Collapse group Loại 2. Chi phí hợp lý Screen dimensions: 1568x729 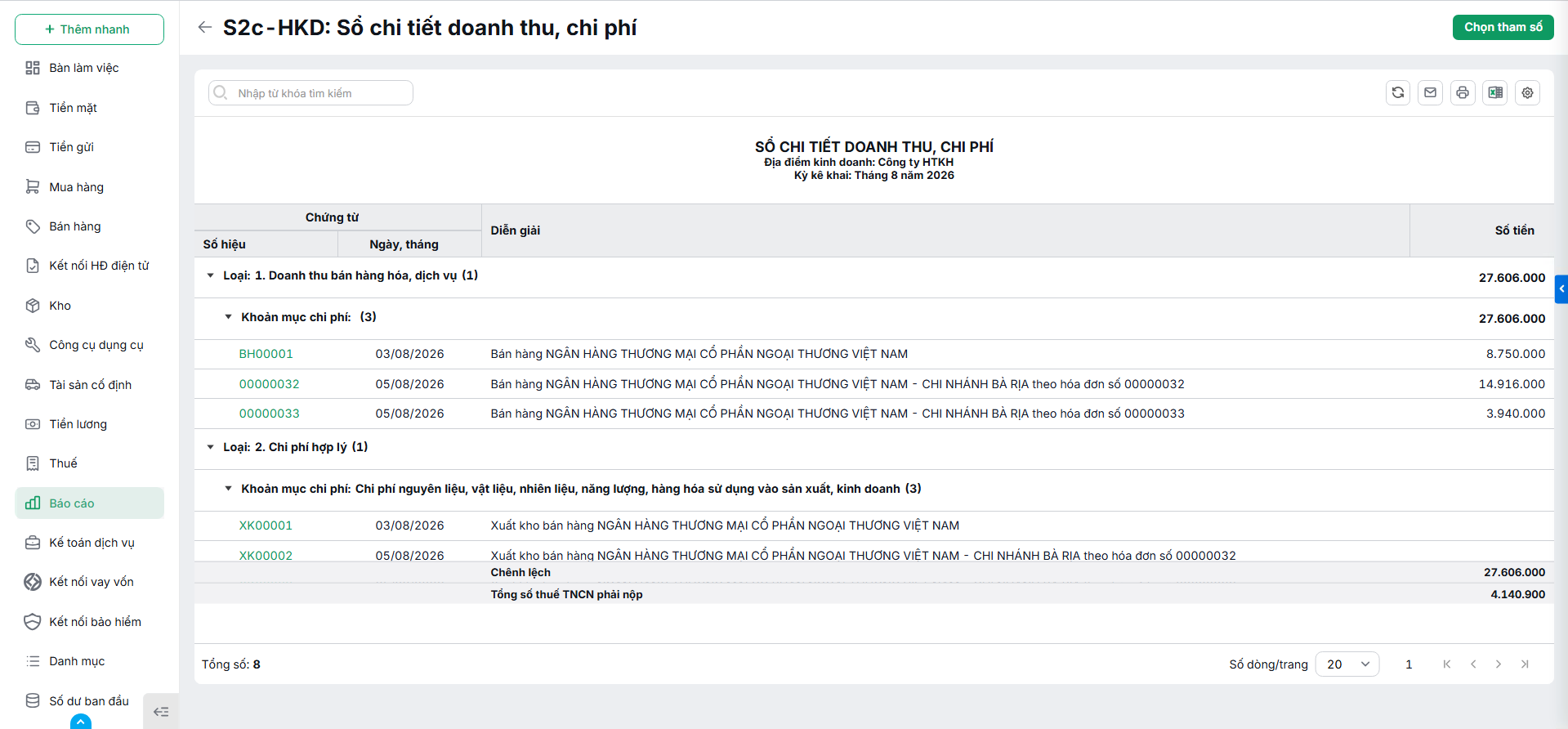click(x=210, y=447)
